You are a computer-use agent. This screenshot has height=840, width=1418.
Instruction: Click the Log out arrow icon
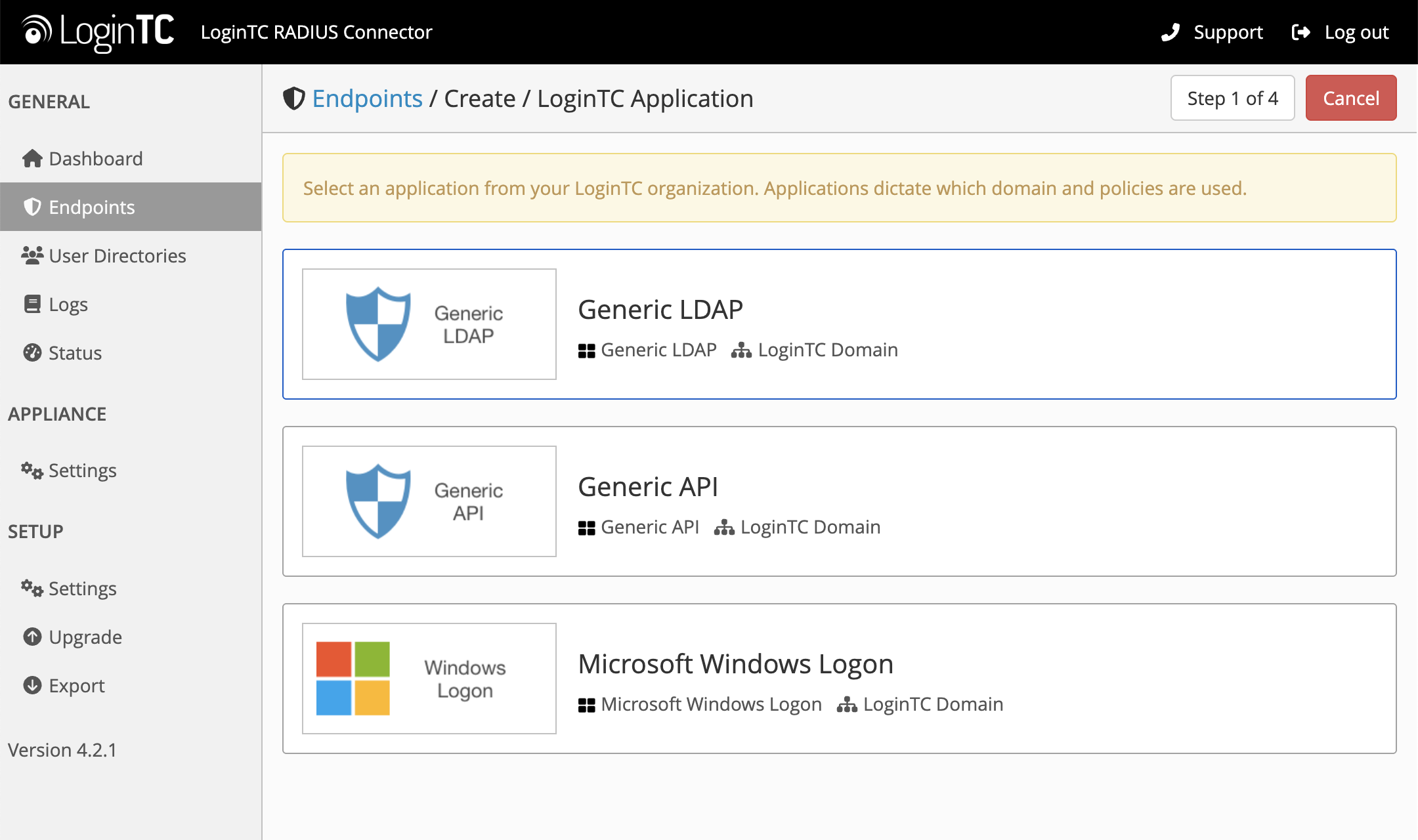1300,32
